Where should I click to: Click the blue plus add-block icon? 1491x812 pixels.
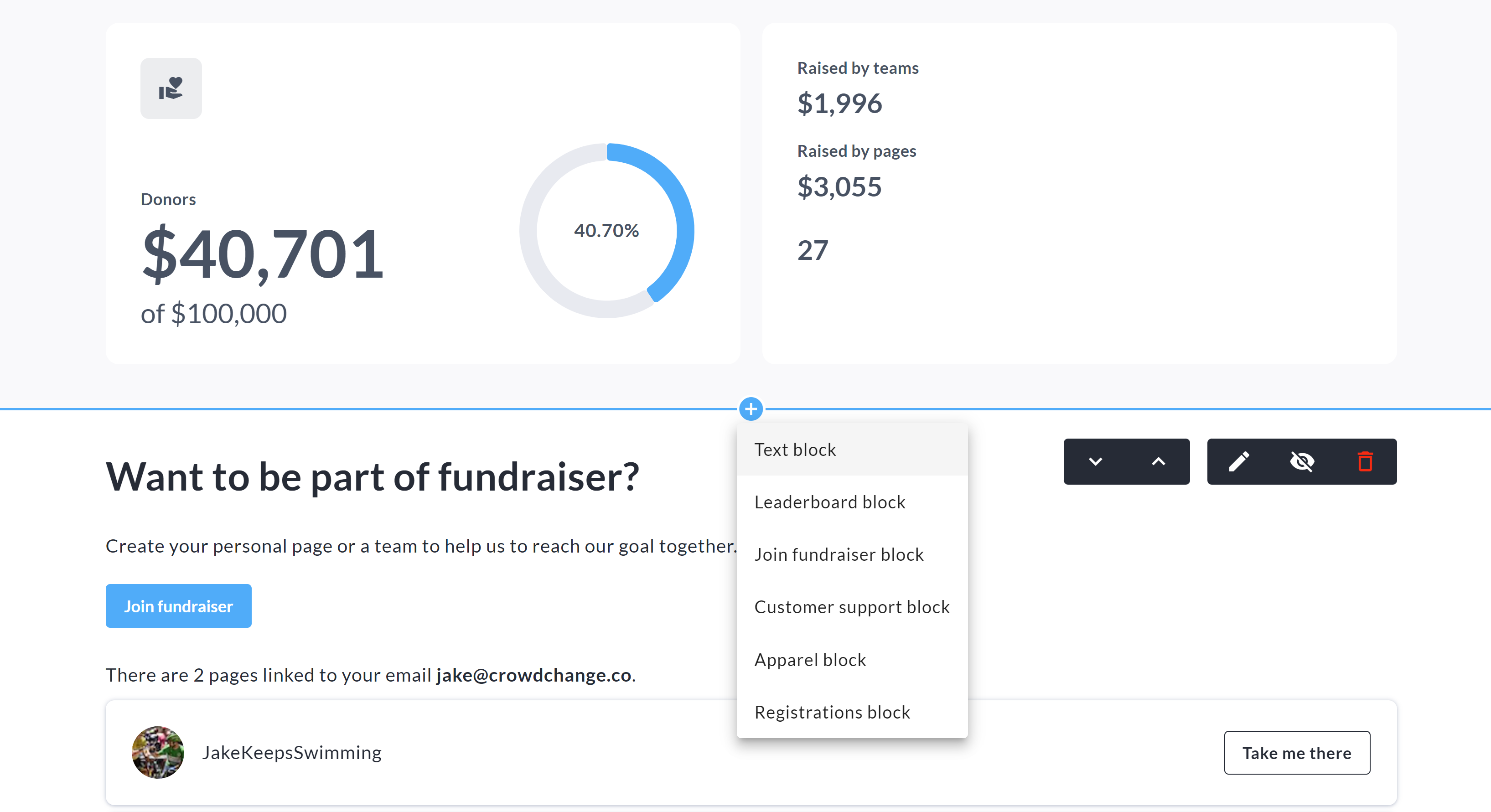(x=751, y=409)
